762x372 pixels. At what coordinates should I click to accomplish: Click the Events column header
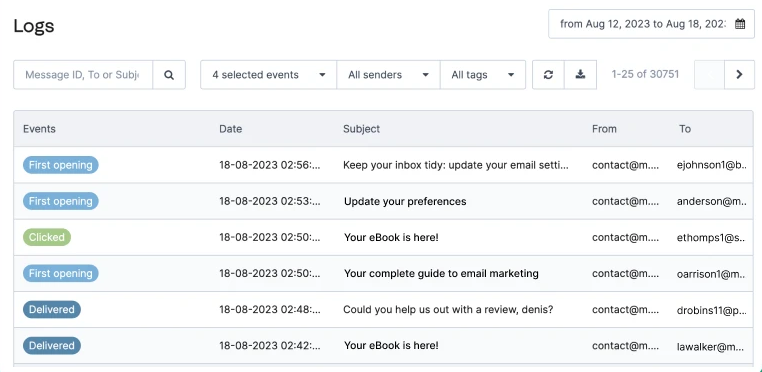(39, 129)
